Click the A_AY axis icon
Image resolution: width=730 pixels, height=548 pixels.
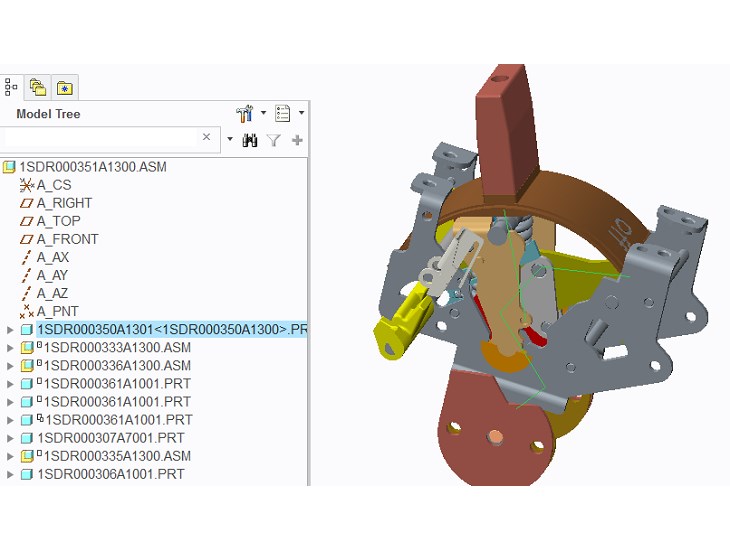[x=27, y=275]
